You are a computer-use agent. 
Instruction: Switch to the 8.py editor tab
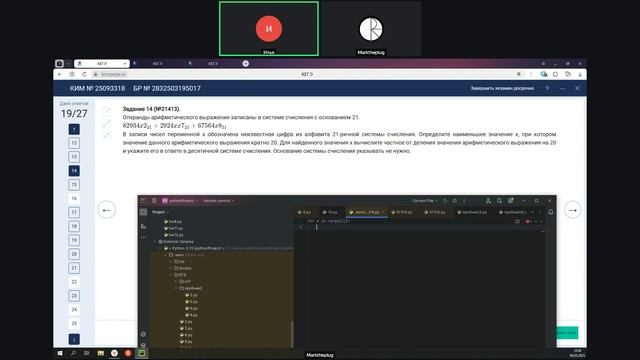304,212
